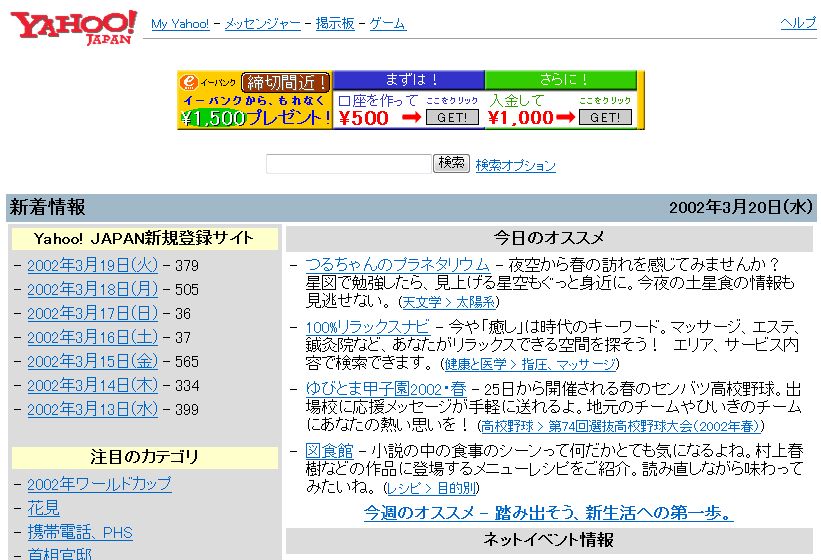The width and height of the screenshot is (821, 560).
Task: Click the 検索 search button
Action: [451, 163]
